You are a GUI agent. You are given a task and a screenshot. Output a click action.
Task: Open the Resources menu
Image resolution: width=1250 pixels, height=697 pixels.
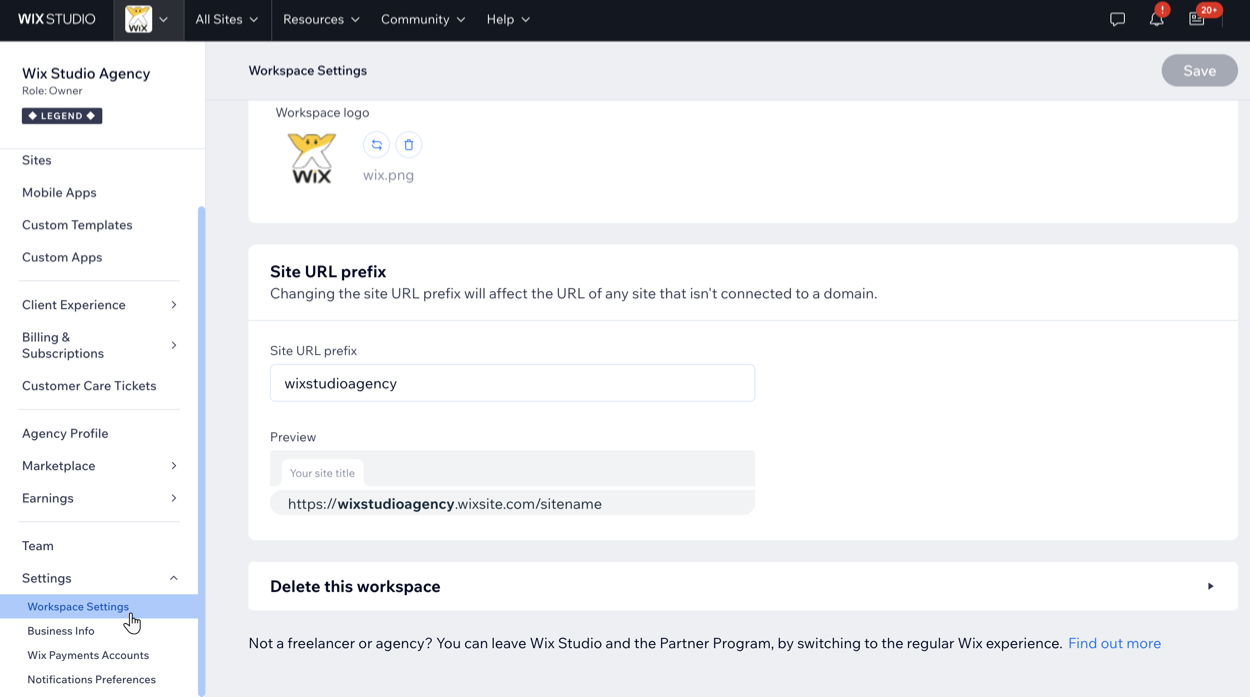point(321,20)
